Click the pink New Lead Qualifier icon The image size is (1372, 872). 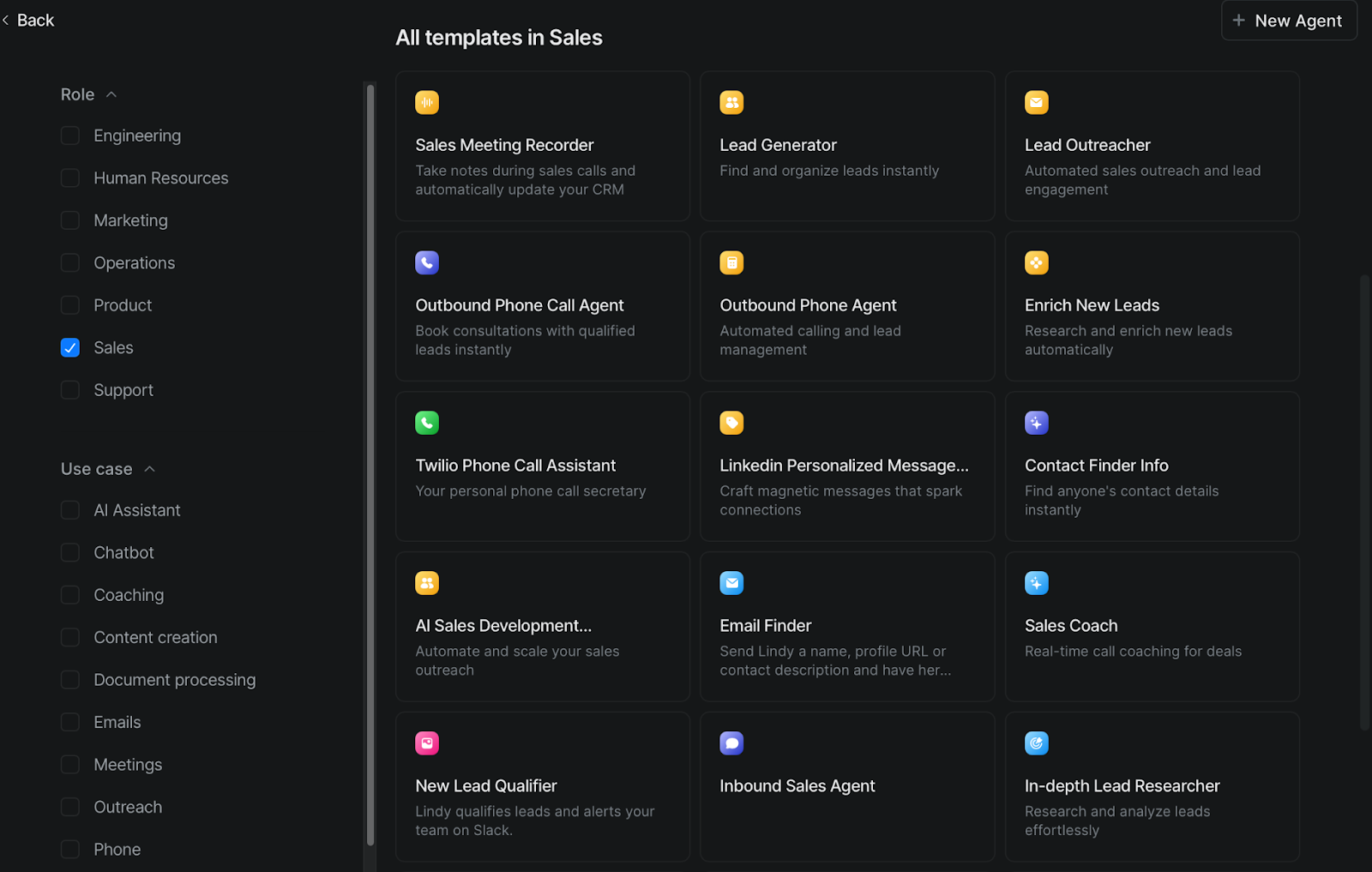coord(427,743)
